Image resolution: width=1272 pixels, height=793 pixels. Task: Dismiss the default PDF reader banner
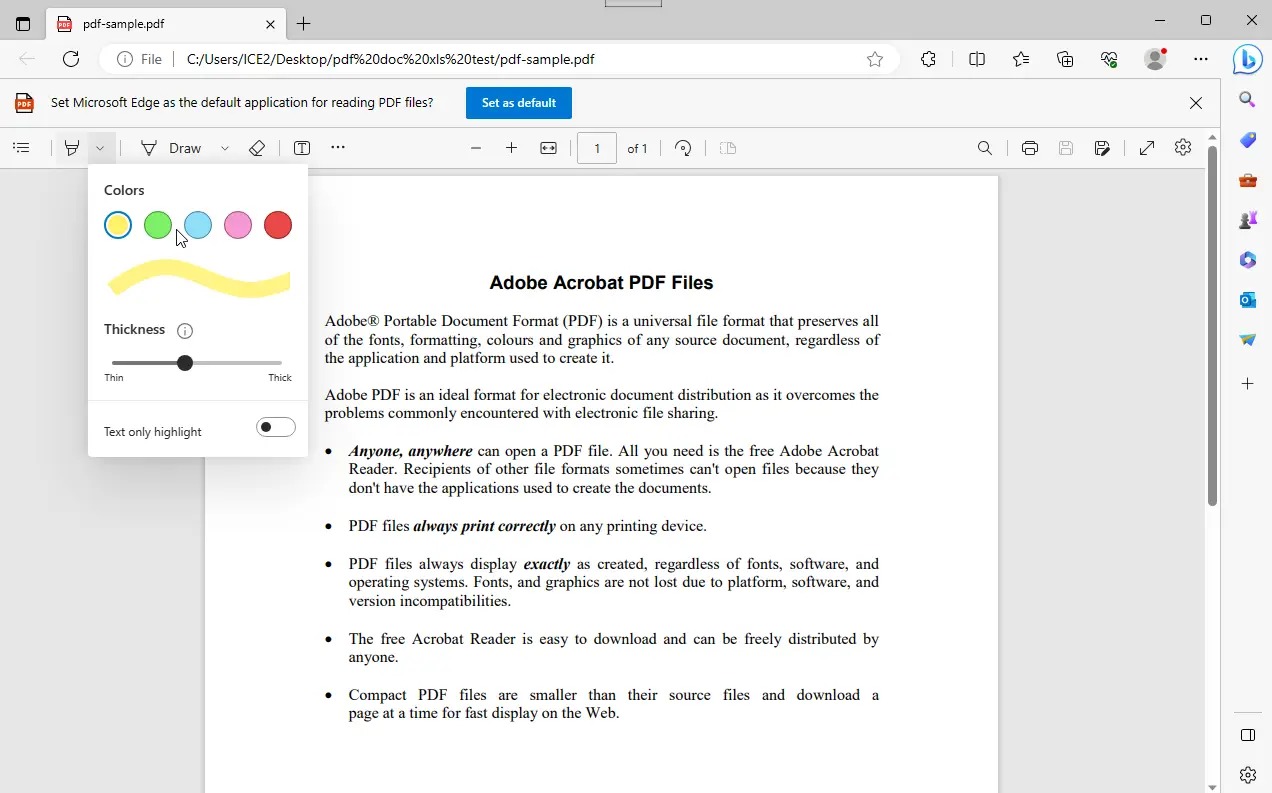[x=1196, y=103]
